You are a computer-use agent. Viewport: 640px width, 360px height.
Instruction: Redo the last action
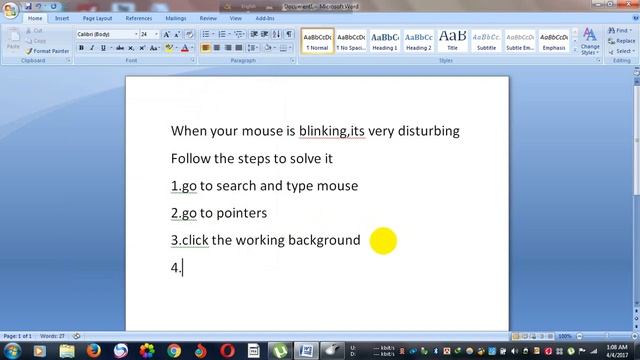tap(53, 6)
